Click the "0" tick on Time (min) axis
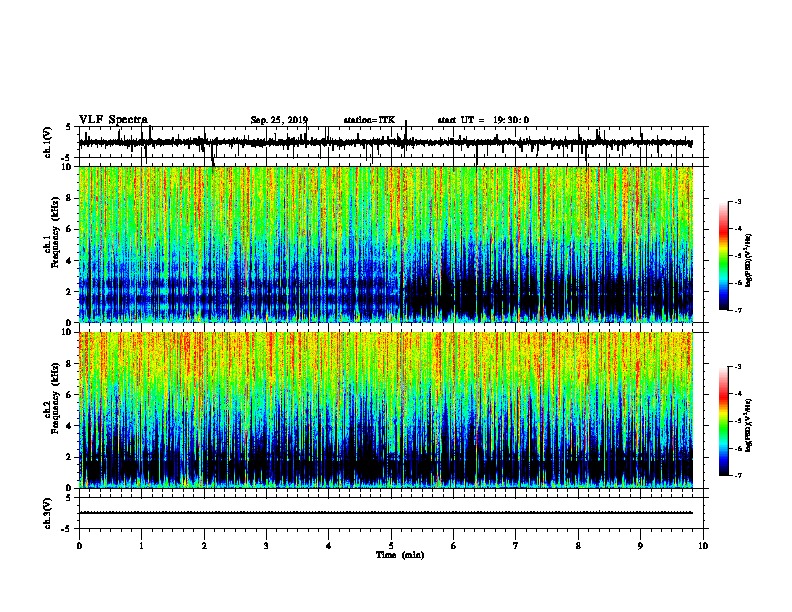792x612 pixels. point(79,546)
